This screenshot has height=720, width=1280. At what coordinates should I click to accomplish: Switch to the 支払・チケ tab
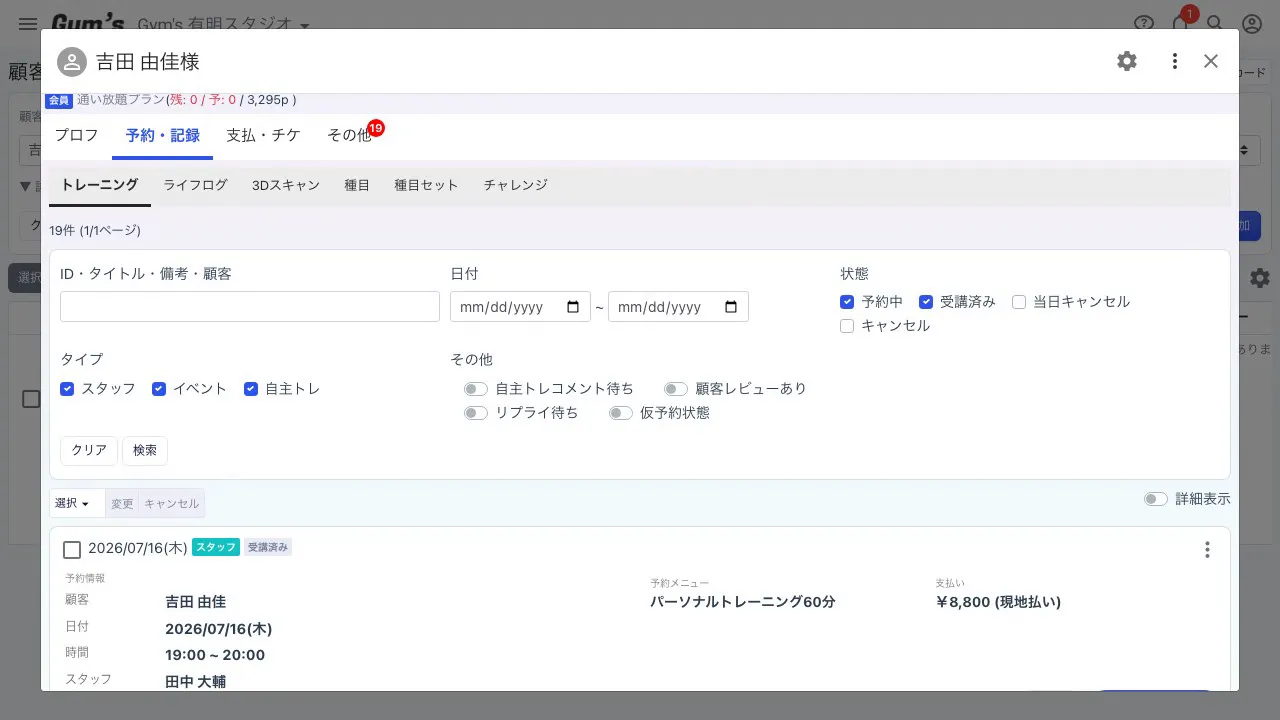click(263, 135)
